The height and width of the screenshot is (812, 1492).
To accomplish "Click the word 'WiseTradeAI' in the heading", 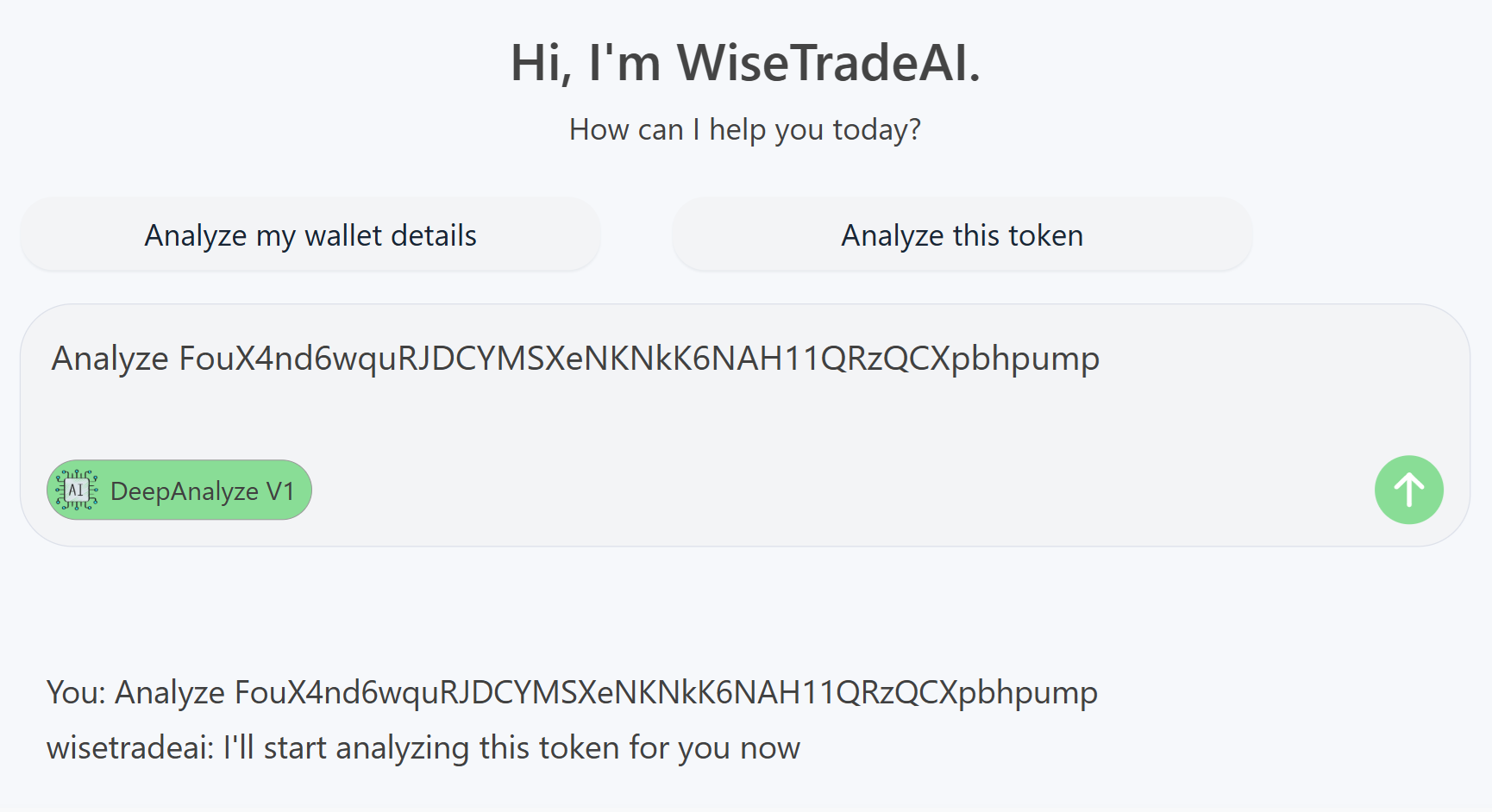I will coord(828,63).
